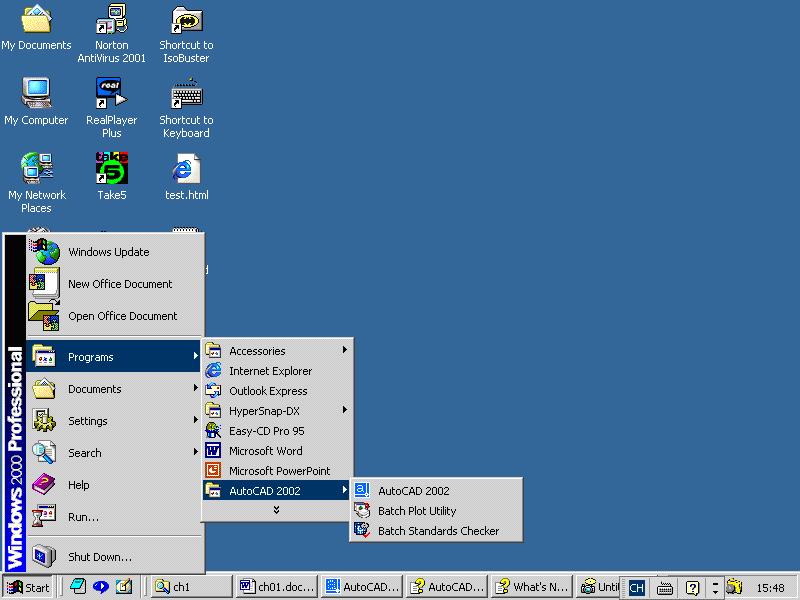Select the My Computer desktop icon

tap(36, 101)
